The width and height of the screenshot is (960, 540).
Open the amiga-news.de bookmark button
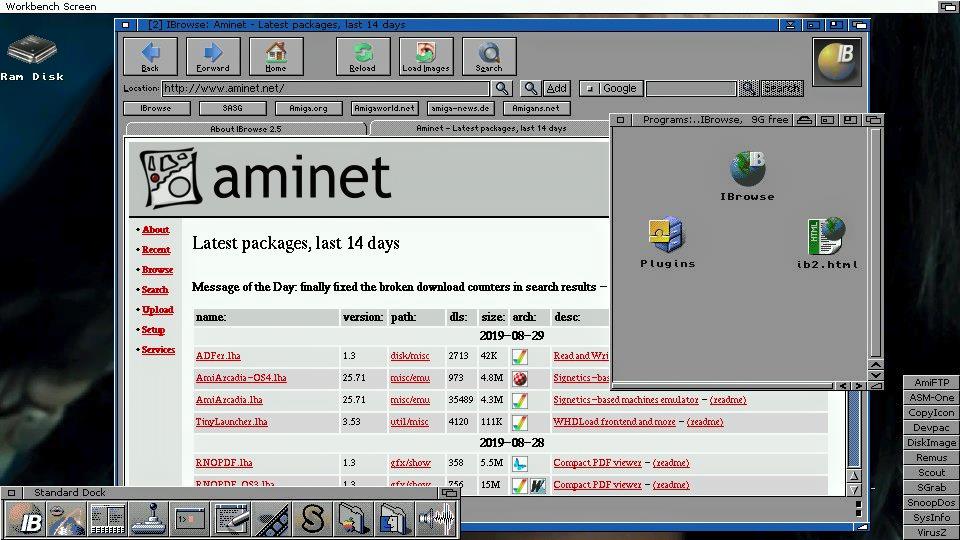pyautogui.click(x=460, y=108)
